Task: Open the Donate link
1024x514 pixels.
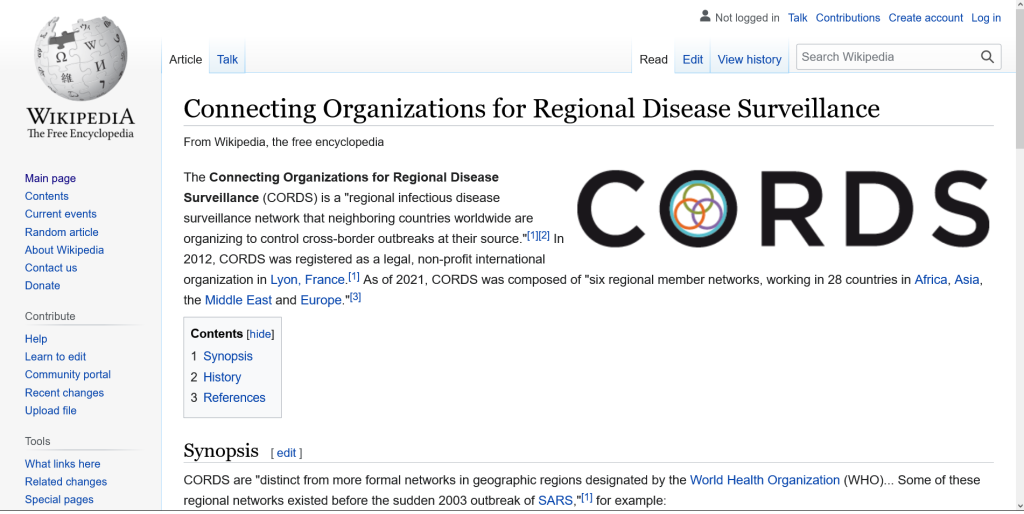Action: pyautogui.click(x=42, y=285)
